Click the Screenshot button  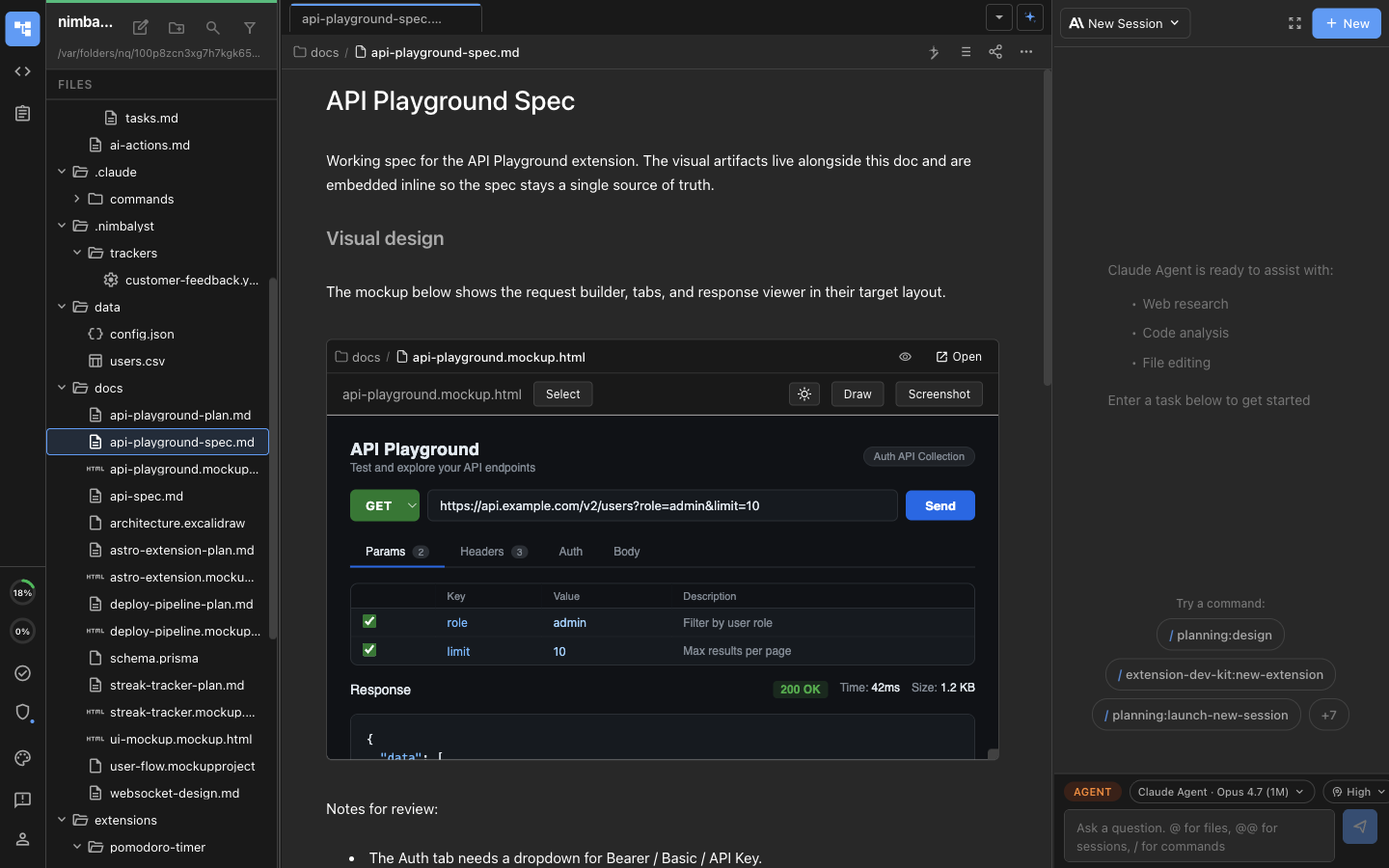pos(940,394)
